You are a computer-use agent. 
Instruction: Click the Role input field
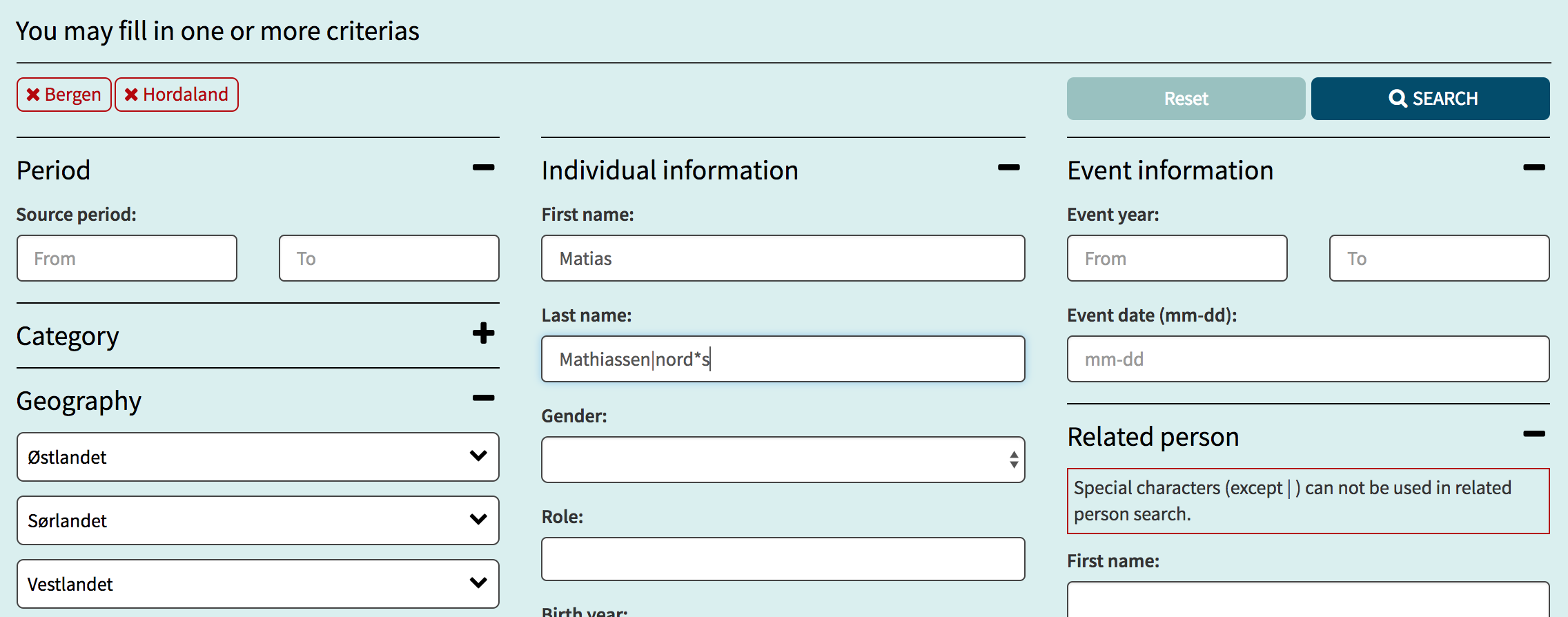[783, 559]
